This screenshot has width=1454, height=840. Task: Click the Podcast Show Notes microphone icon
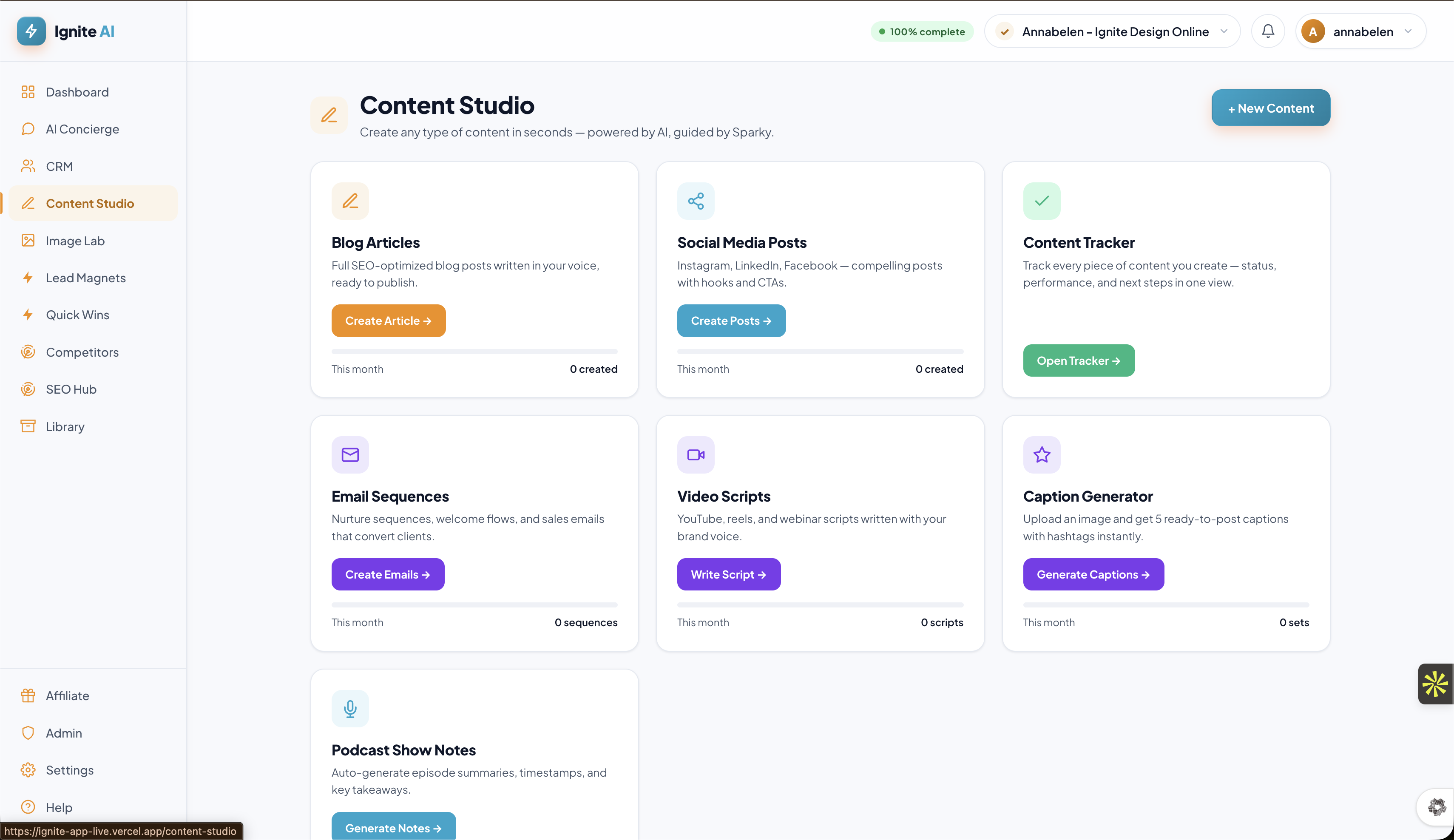click(x=350, y=709)
